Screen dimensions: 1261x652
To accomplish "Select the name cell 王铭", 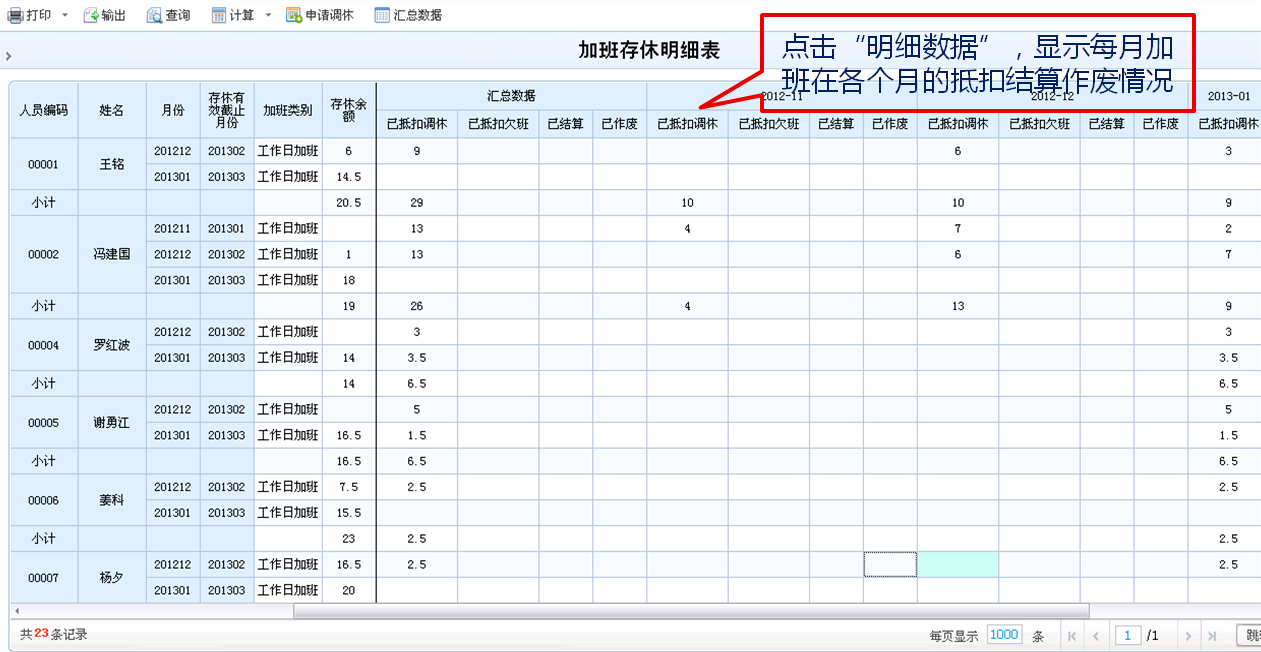I will tap(112, 164).
